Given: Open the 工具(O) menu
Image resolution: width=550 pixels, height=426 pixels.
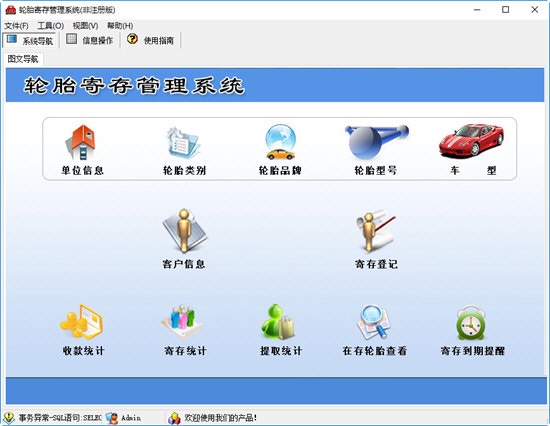Looking at the screenshot, I should click(x=51, y=26).
